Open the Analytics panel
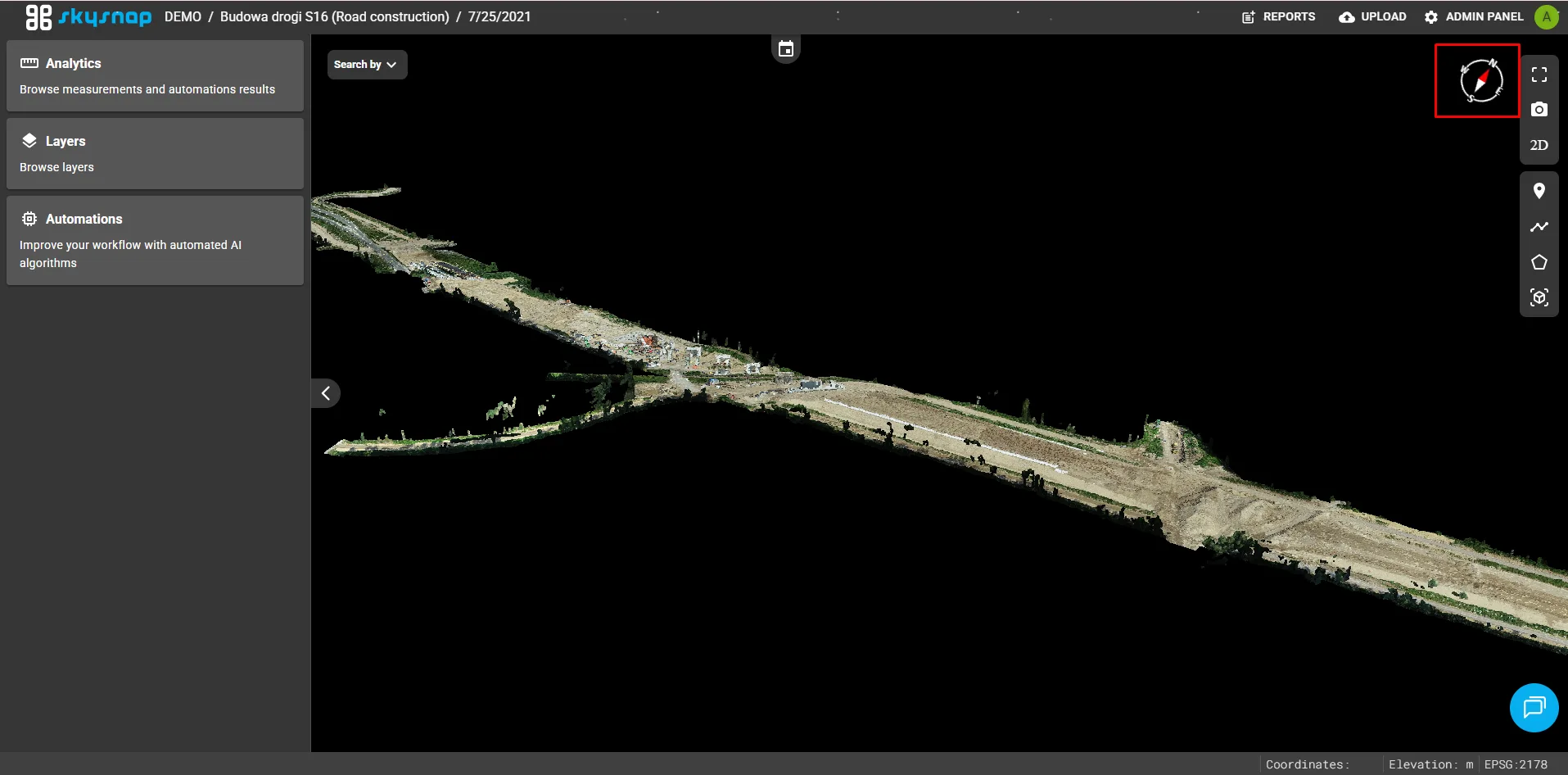 155,75
